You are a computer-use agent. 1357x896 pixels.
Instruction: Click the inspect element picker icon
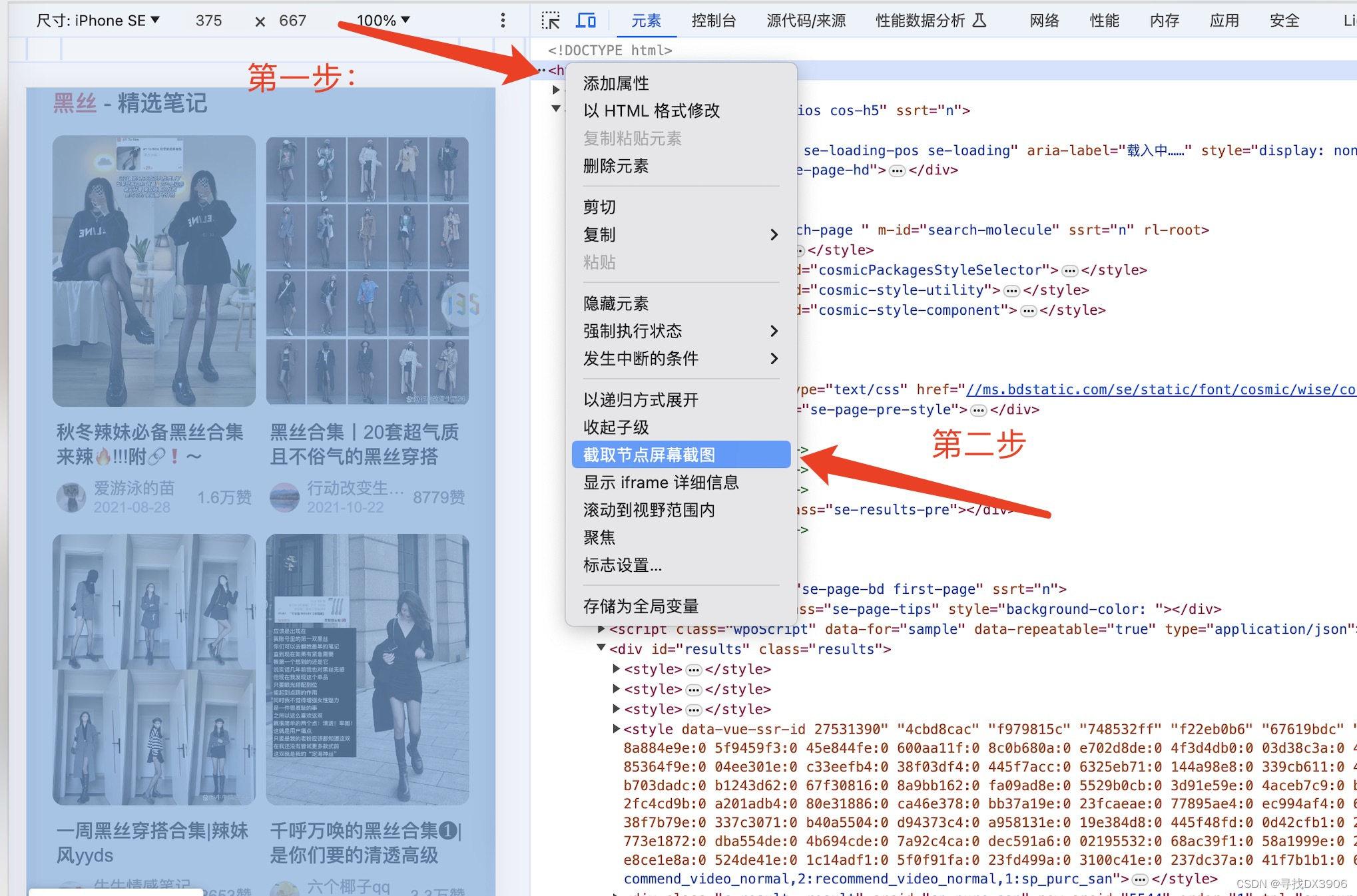(x=550, y=21)
